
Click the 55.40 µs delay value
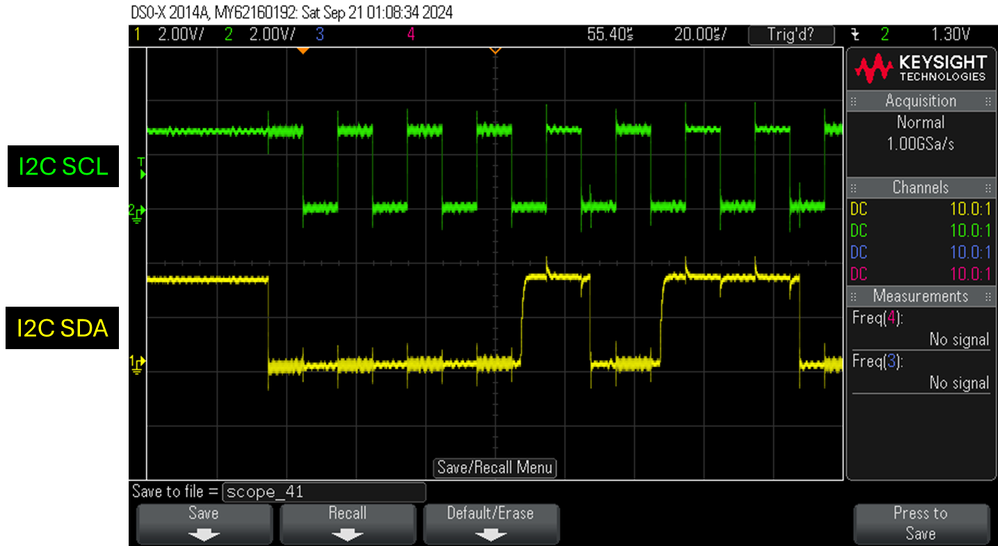(610, 34)
